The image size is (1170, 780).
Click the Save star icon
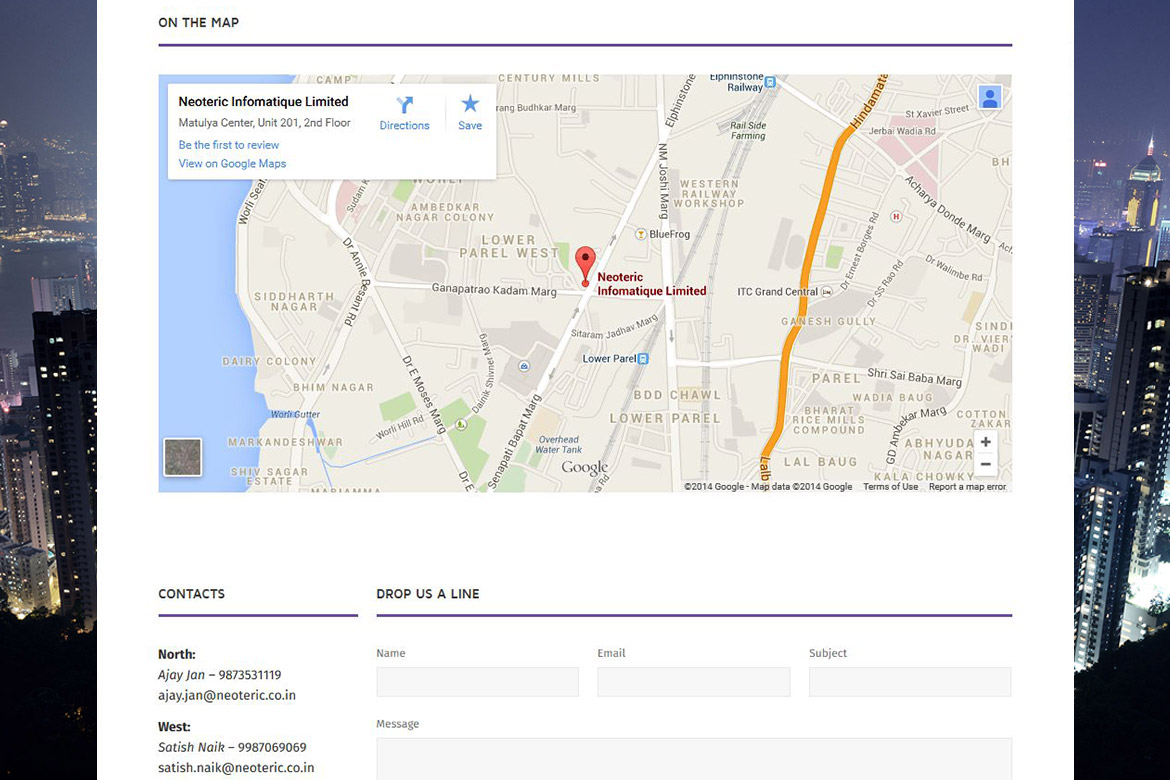coord(470,104)
